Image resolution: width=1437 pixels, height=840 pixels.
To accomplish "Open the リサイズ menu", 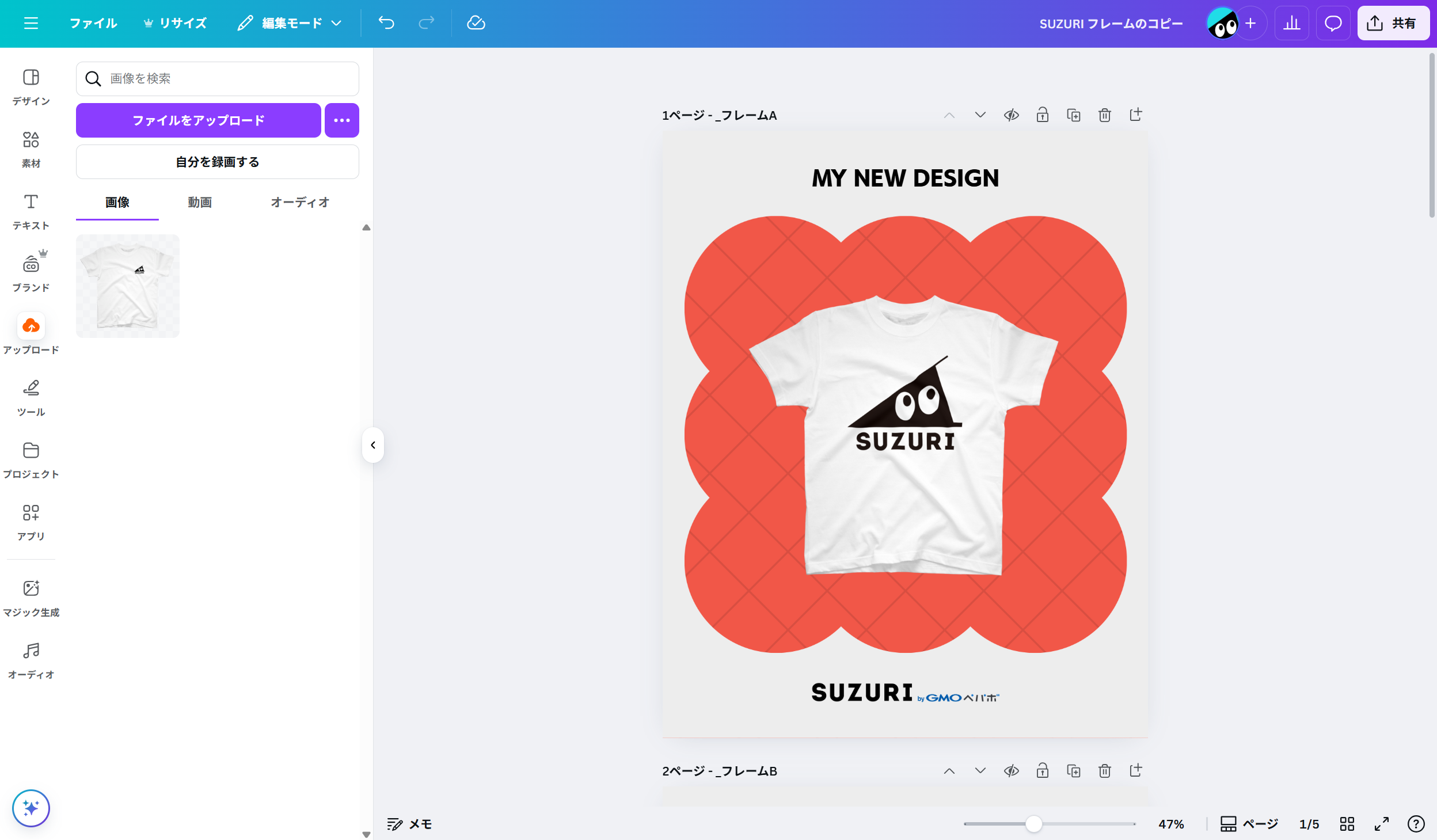I will 175,23.
